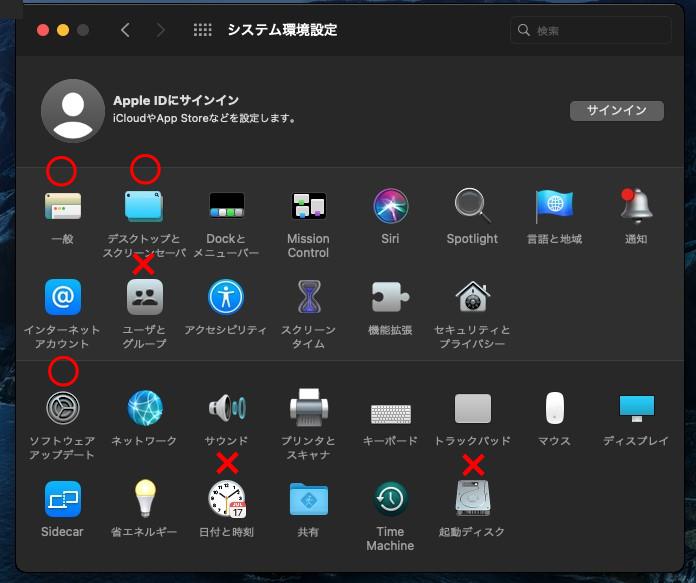Minimize window with yellow button
Viewport: 696px width, 583px height.
63,30
